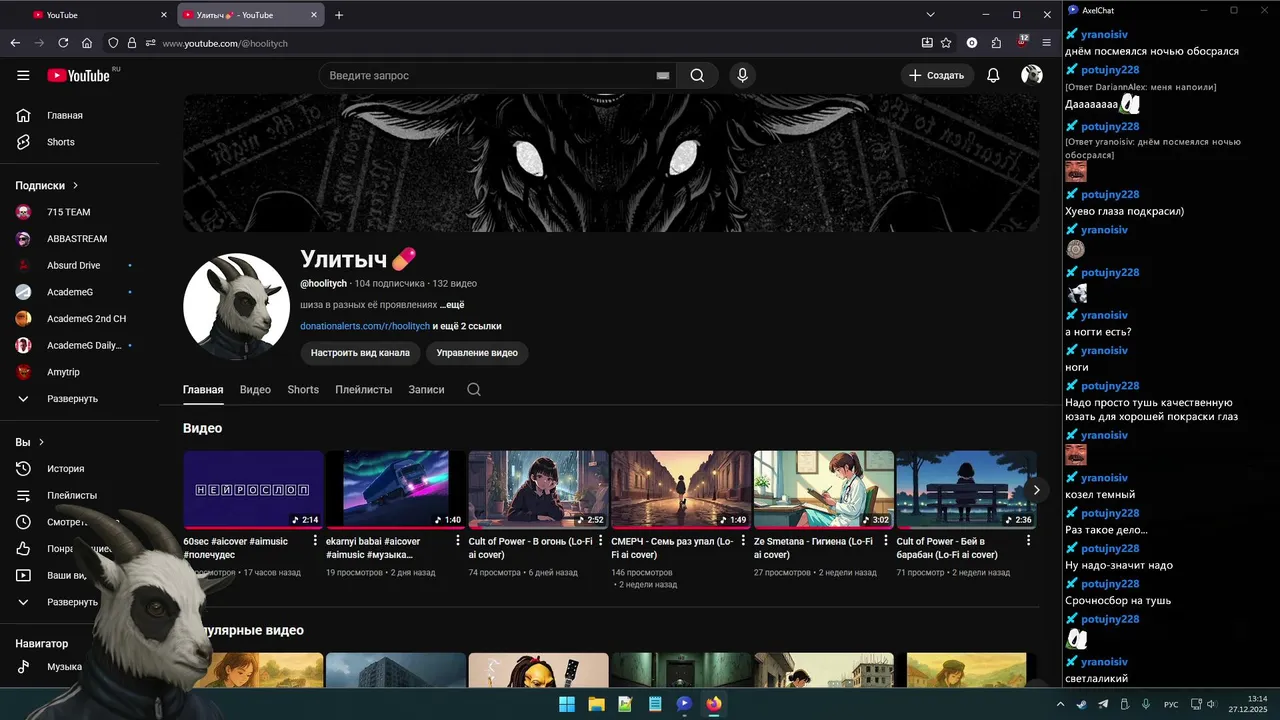Switch to the Плейлисты channel tab
The height and width of the screenshot is (720, 1280).
tap(364, 389)
